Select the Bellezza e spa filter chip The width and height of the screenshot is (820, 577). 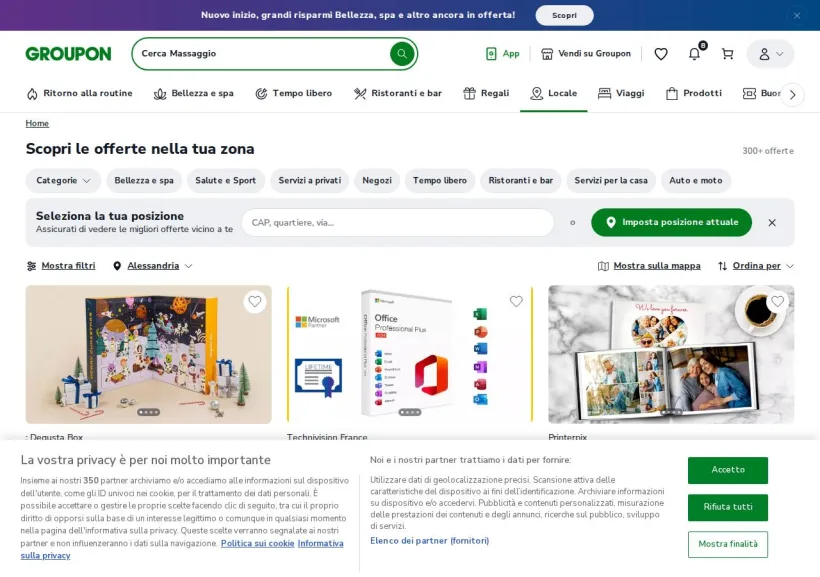[144, 180]
